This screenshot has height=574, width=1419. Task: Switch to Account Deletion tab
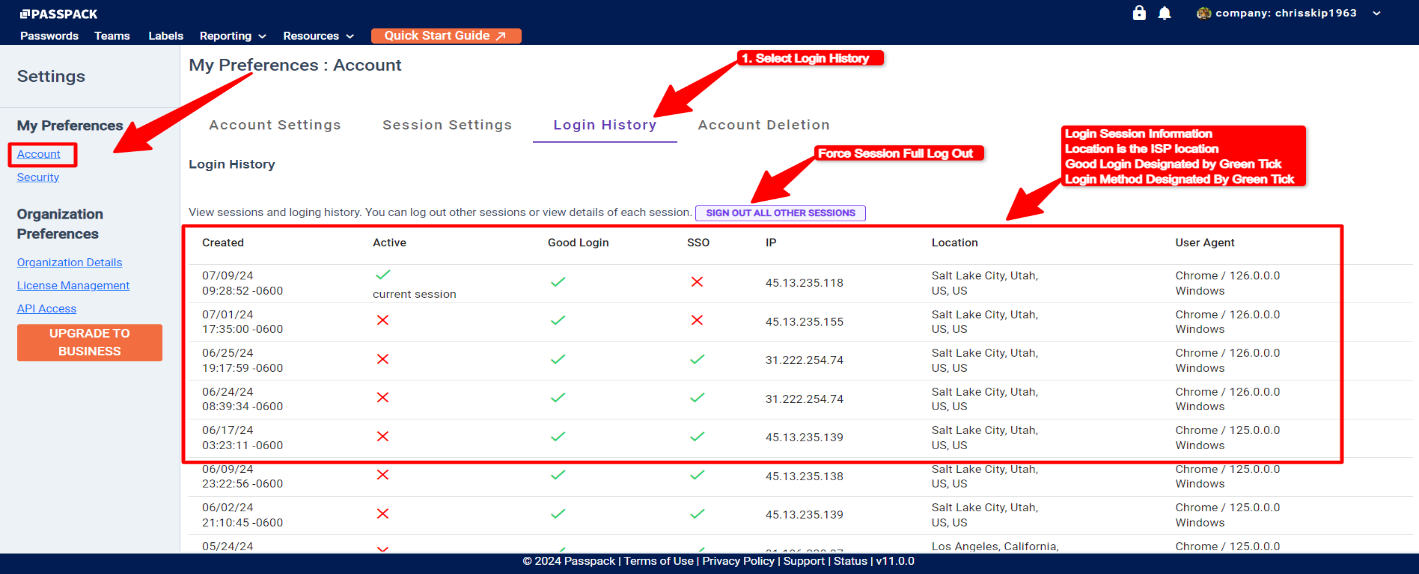tap(764, 125)
